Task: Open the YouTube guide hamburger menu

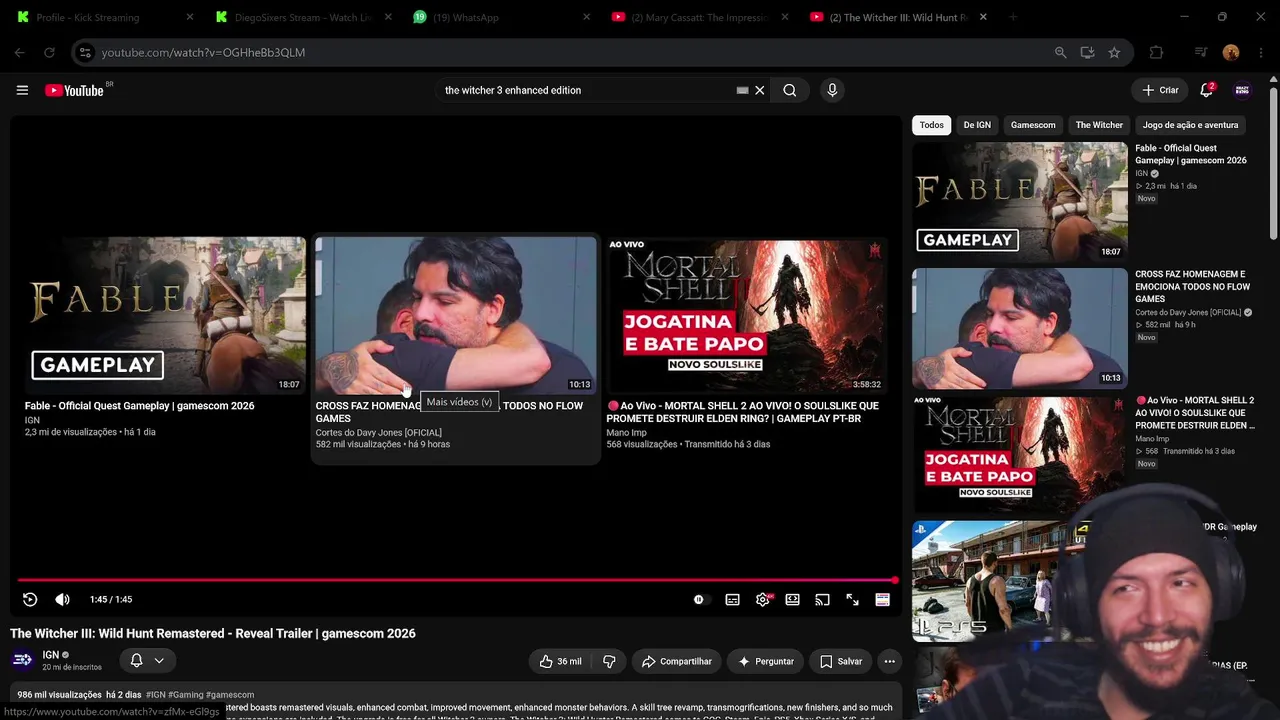Action: [22, 90]
